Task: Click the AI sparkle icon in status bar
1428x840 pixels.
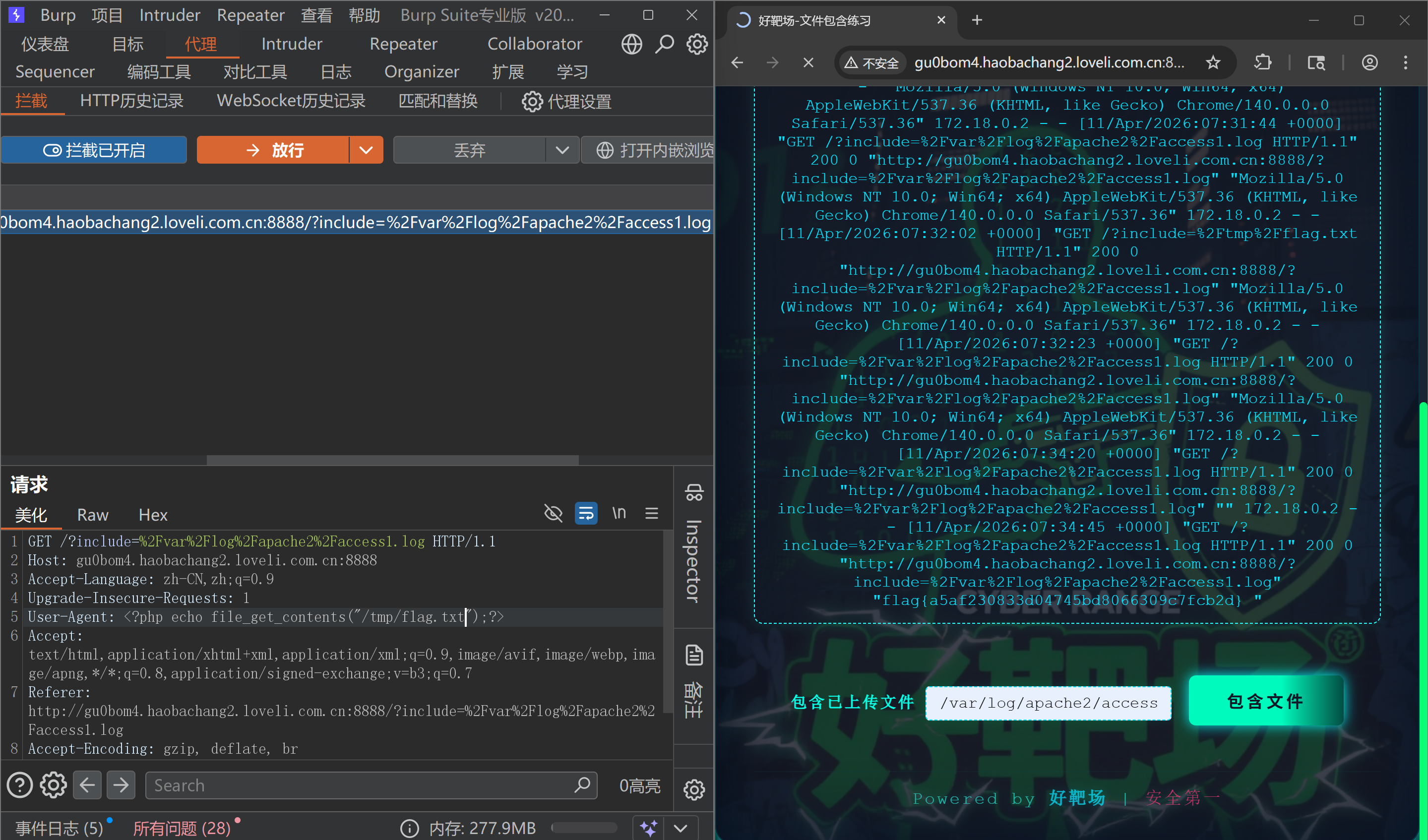Action: (x=648, y=828)
